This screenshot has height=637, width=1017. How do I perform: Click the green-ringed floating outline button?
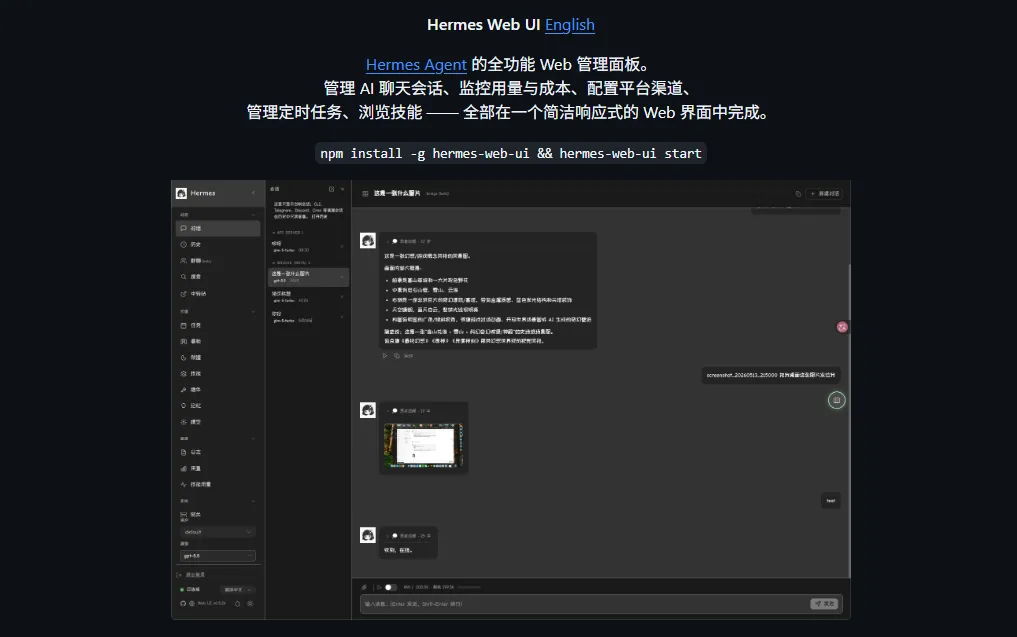837,400
